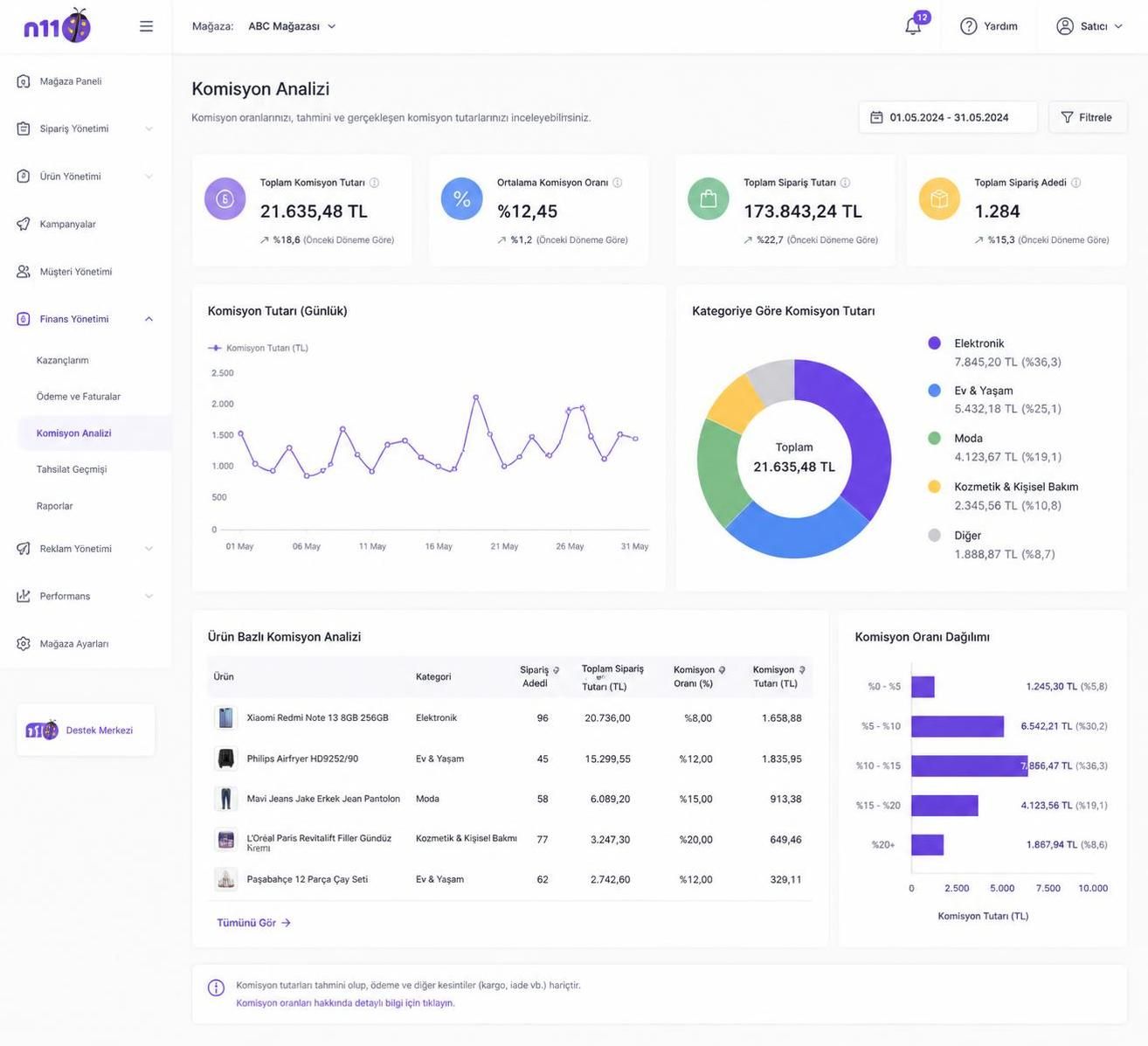Click the %10 - %15 bar in distribution chart
The height and width of the screenshot is (1046, 1148).
(x=970, y=765)
